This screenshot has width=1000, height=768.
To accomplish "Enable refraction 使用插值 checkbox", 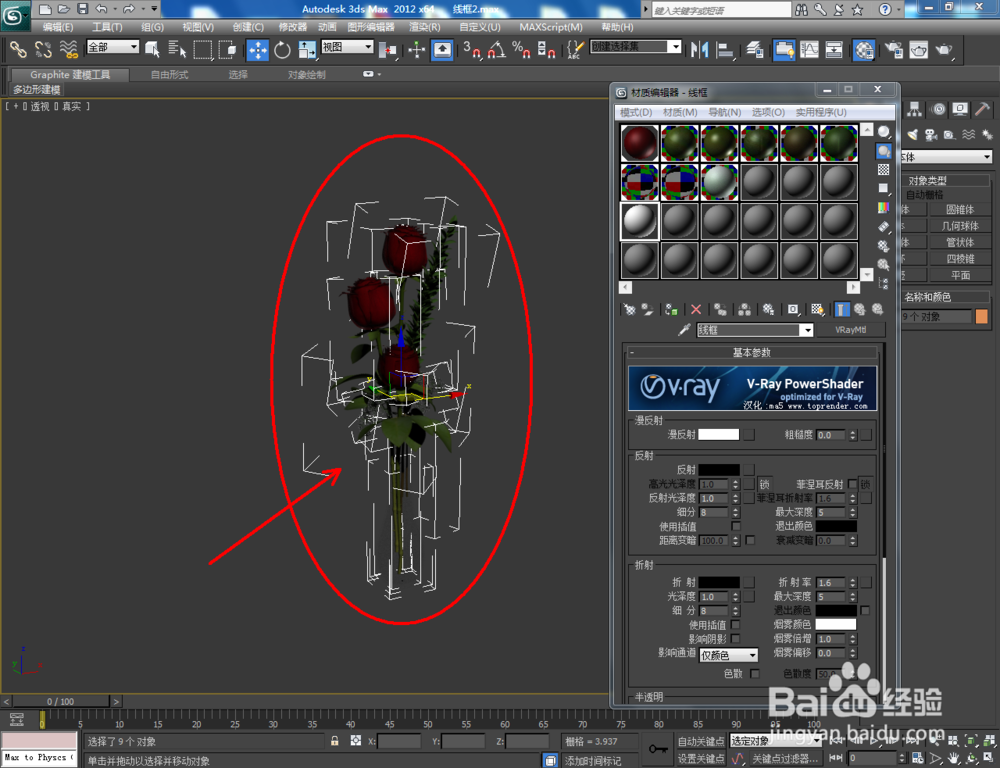I will pos(736,624).
